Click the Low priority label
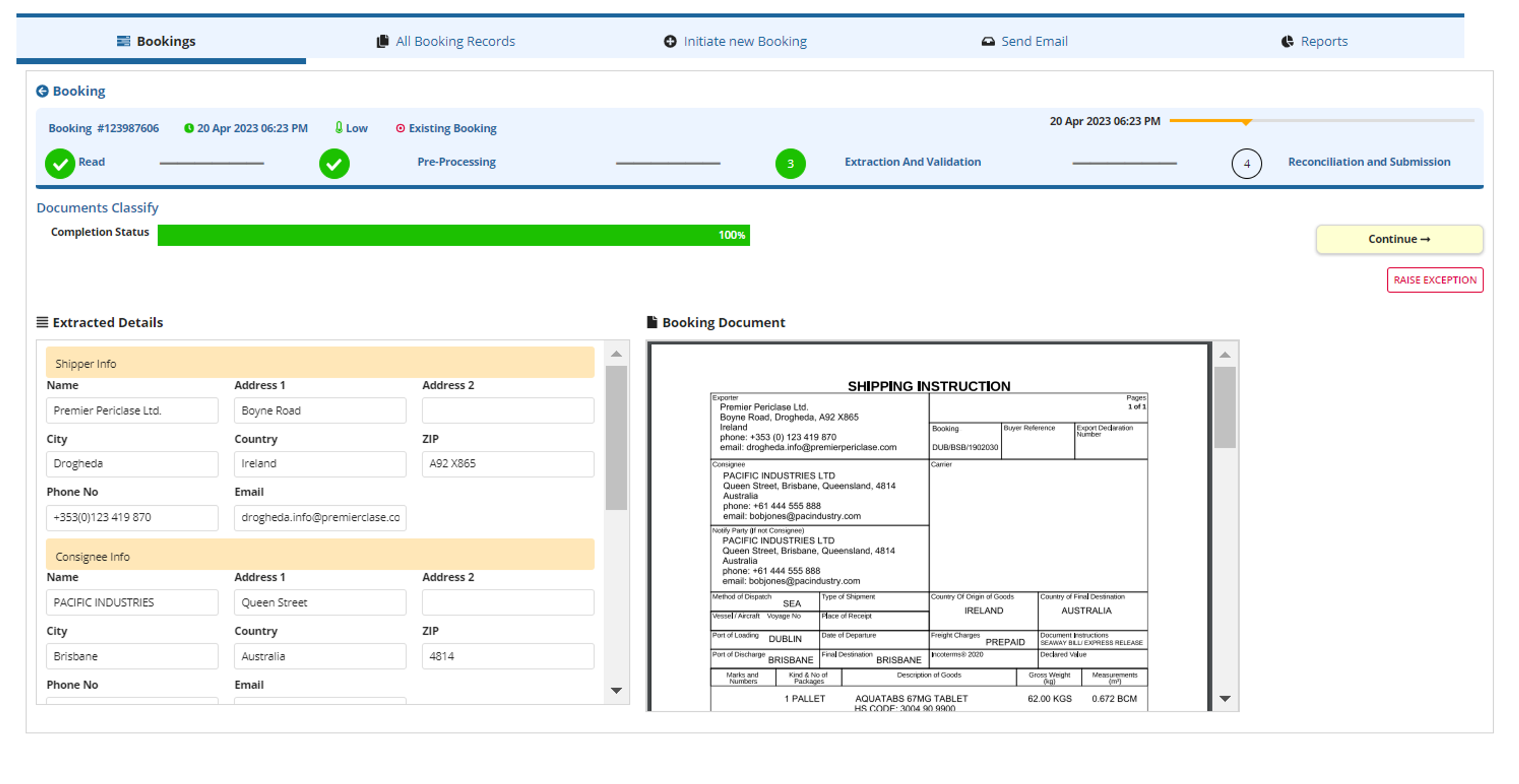 [357, 128]
